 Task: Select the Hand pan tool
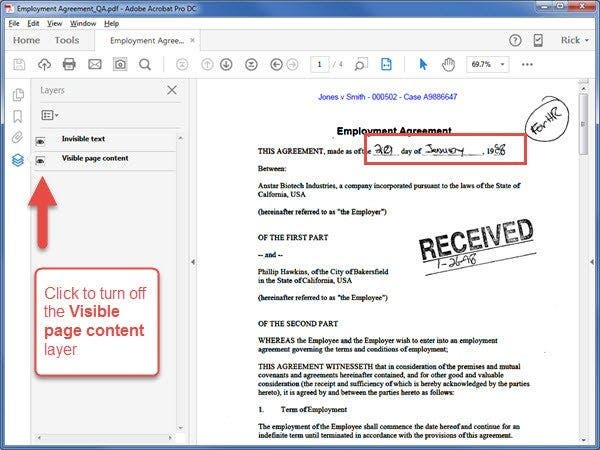tap(449, 64)
